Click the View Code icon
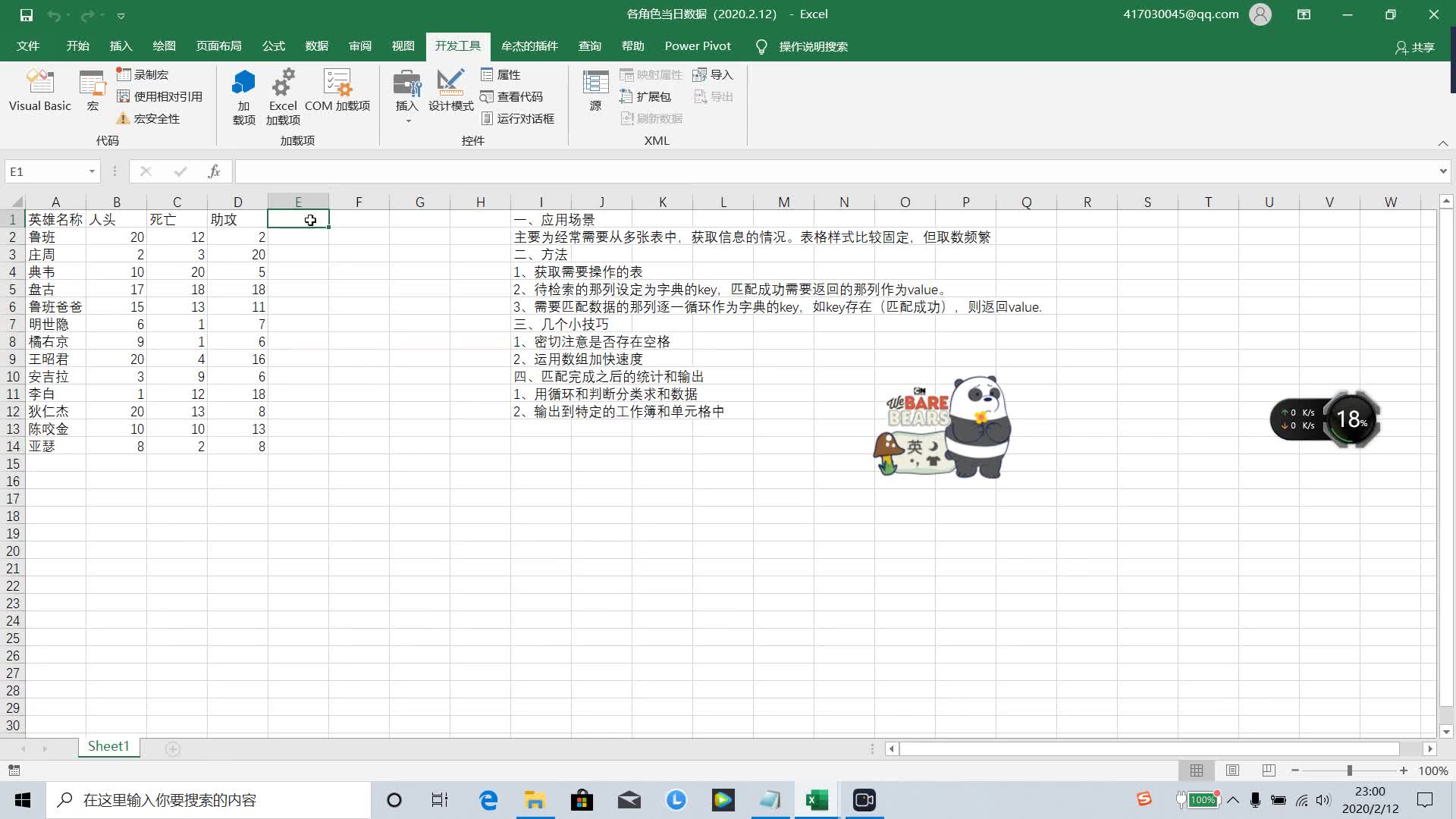1456x819 pixels. 512,97
